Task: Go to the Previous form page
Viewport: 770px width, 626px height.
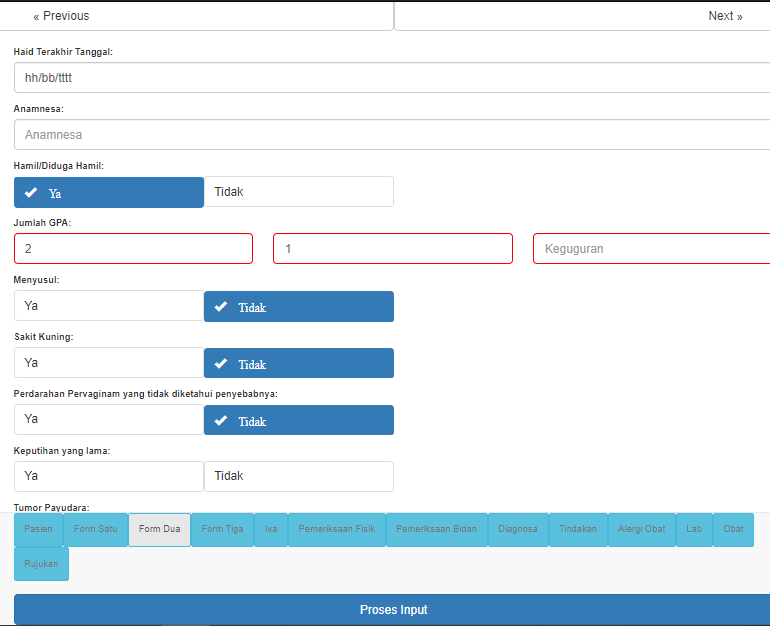Action: click(x=196, y=16)
